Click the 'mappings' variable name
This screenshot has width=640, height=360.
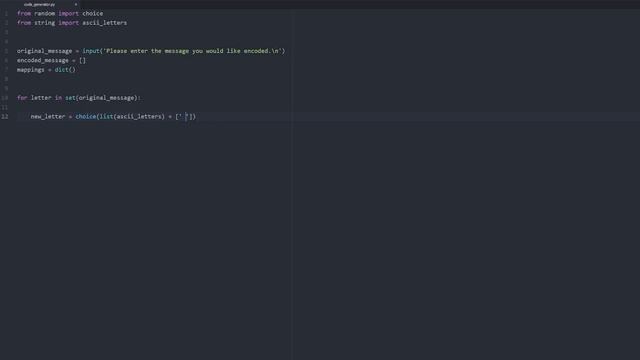pos(31,70)
